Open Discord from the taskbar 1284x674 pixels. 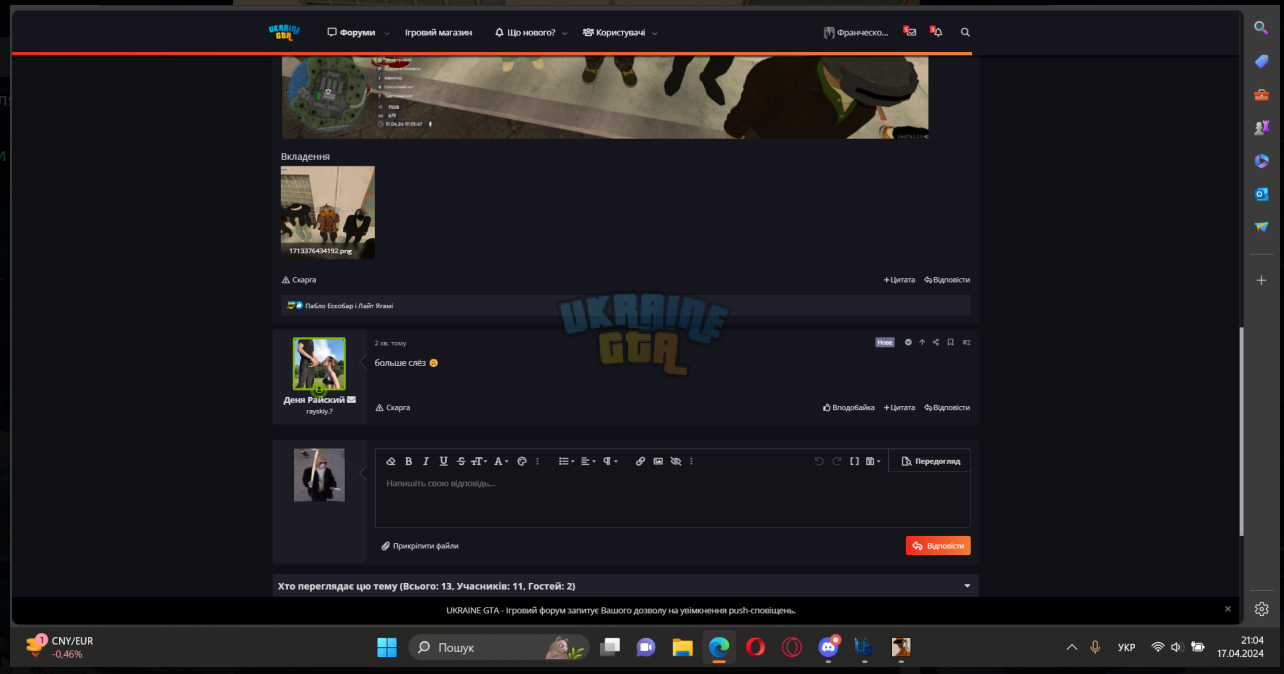(x=828, y=647)
